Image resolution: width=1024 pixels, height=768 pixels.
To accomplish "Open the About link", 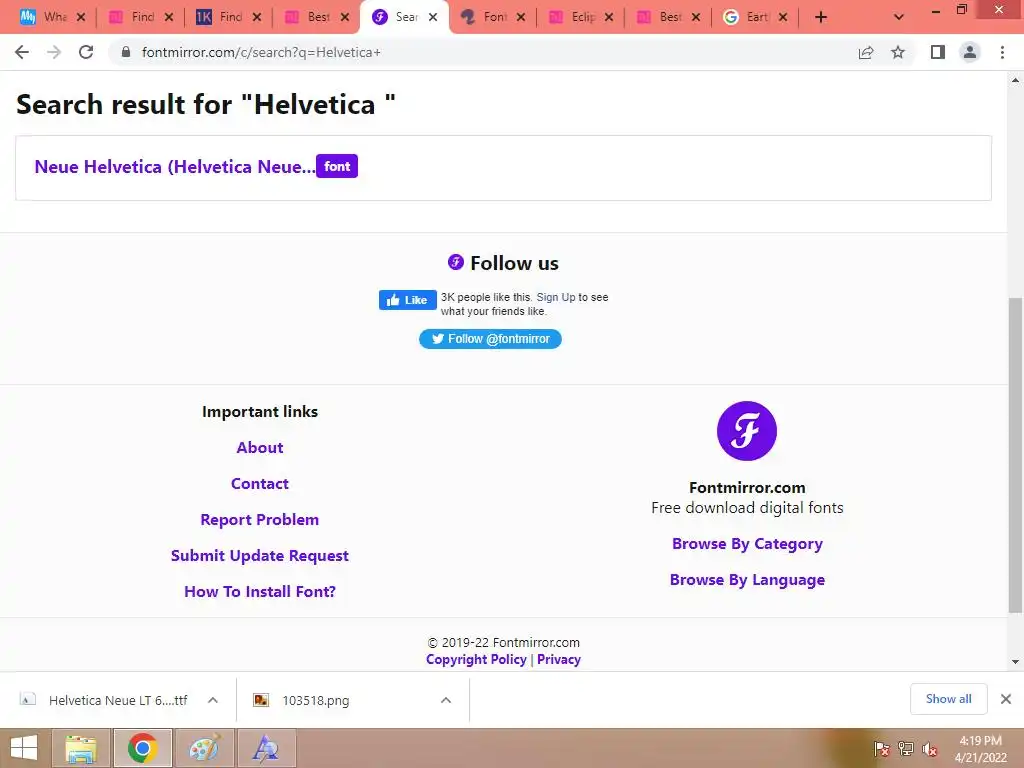I will pos(260,447).
